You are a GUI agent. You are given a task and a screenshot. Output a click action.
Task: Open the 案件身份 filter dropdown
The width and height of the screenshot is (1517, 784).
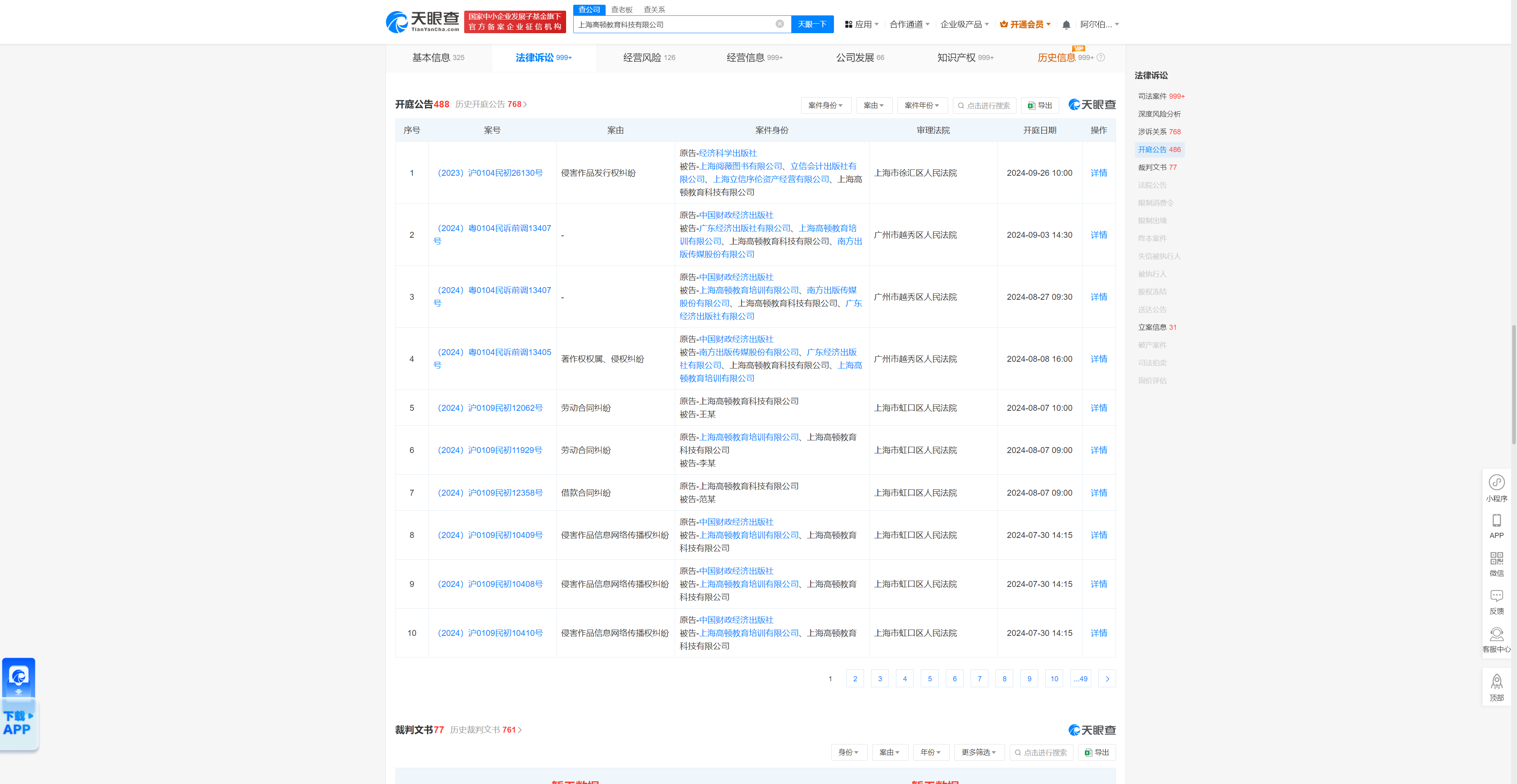826,105
